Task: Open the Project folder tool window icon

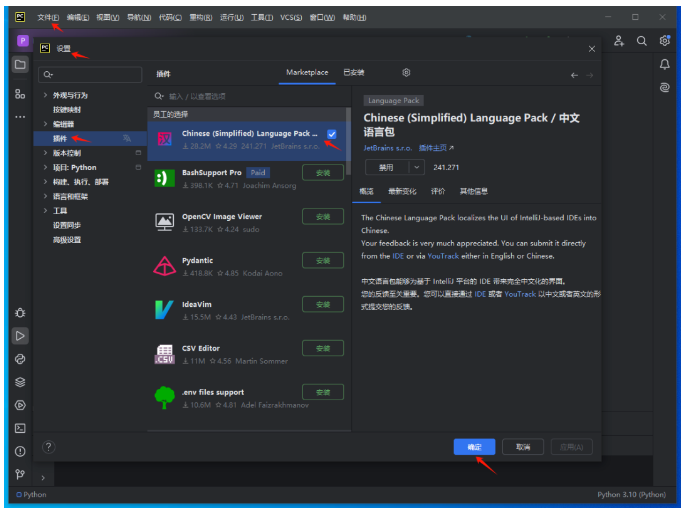Action: pyautogui.click(x=20, y=65)
